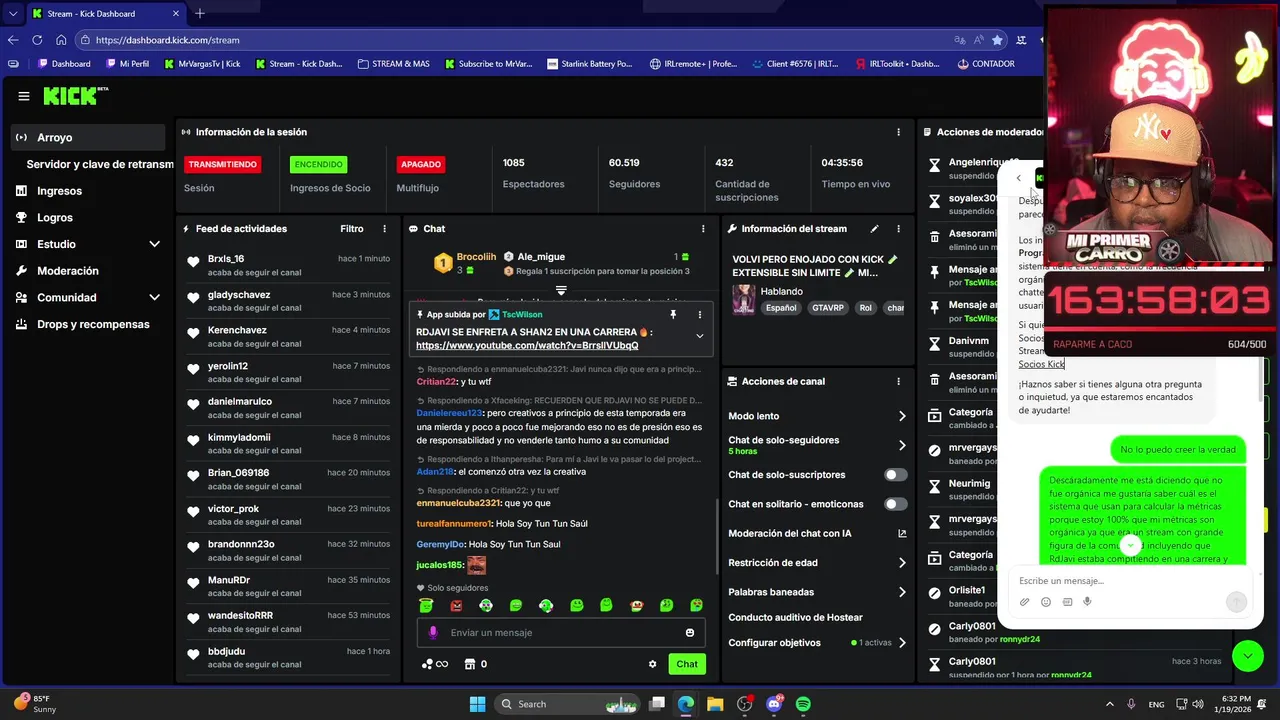Open the Kick hamburger menu

(24, 96)
